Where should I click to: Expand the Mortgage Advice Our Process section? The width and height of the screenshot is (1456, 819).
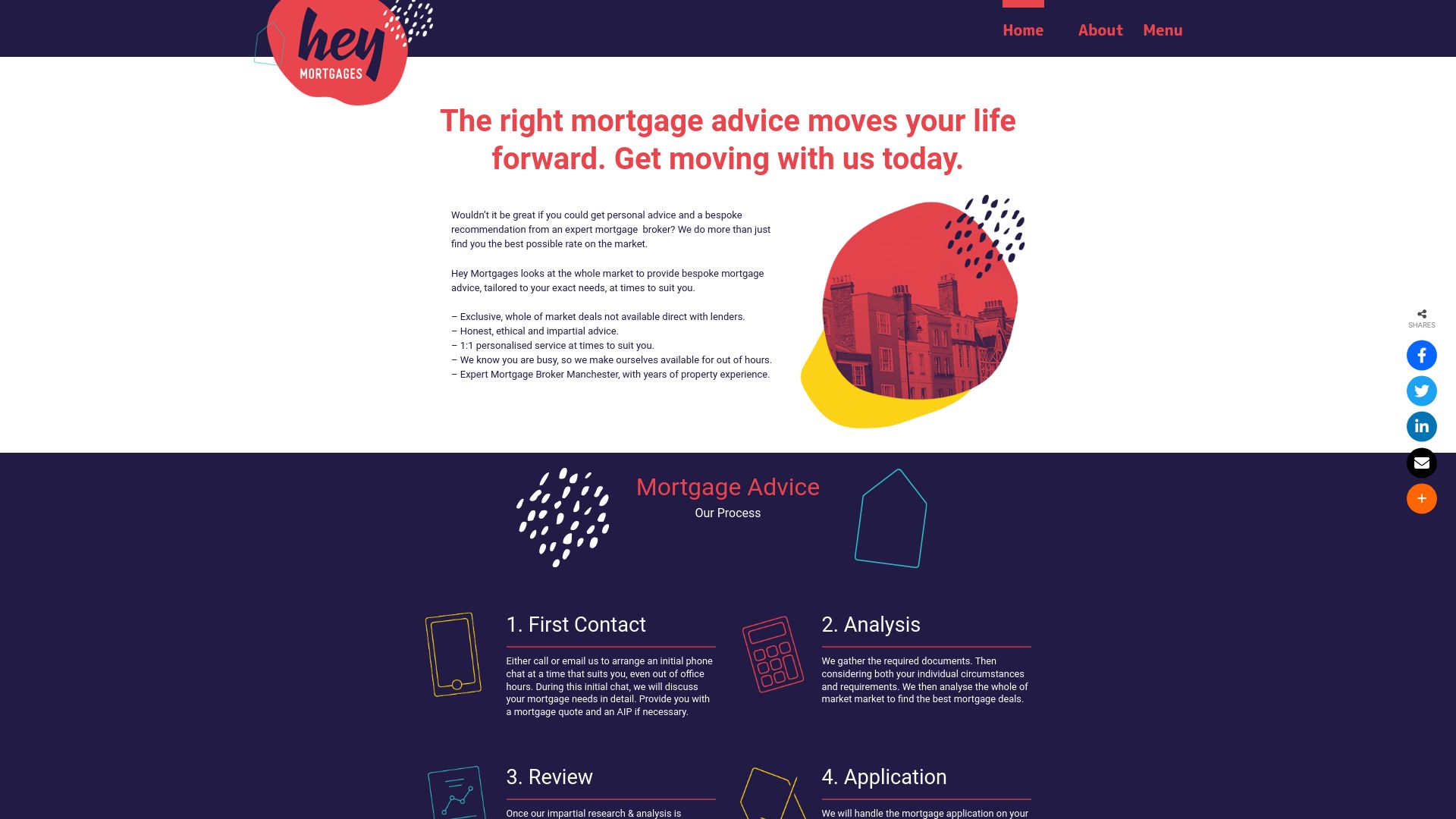pyautogui.click(x=728, y=498)
